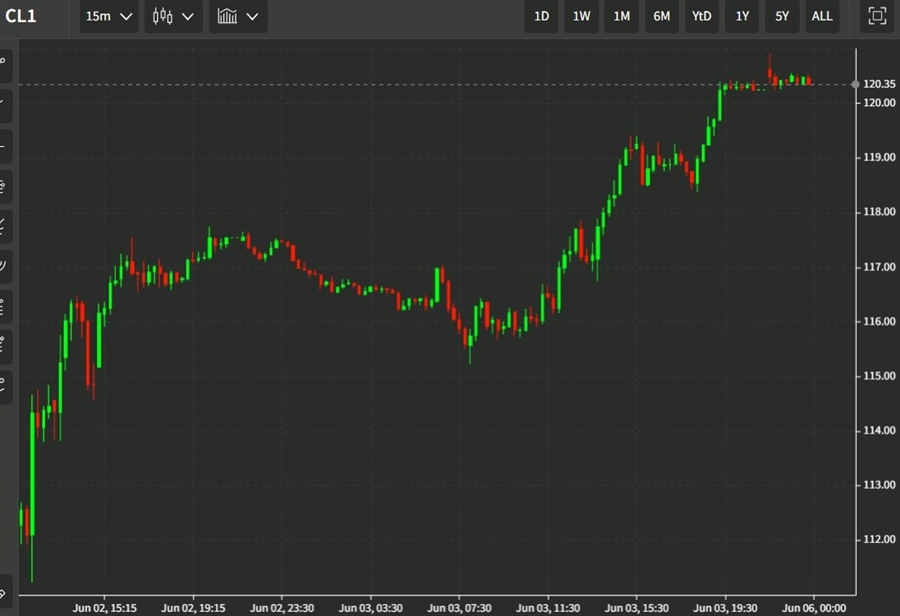Choose the horizontal line drawing tool
The height and width of the screenshot is (616, 900).
click(x=5, y=143)
